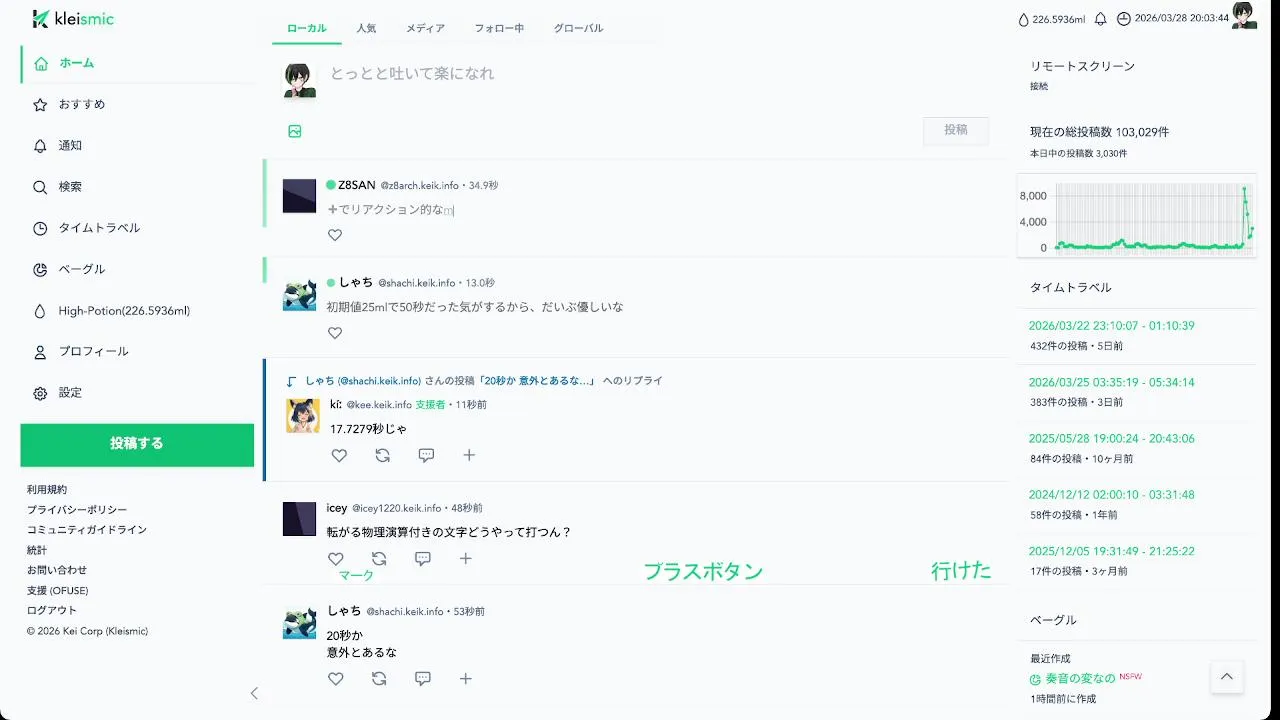The height and width of the screenshot is (720, 1280).
Task: Open the notification bell in top bar
Action: (1101, 19)
